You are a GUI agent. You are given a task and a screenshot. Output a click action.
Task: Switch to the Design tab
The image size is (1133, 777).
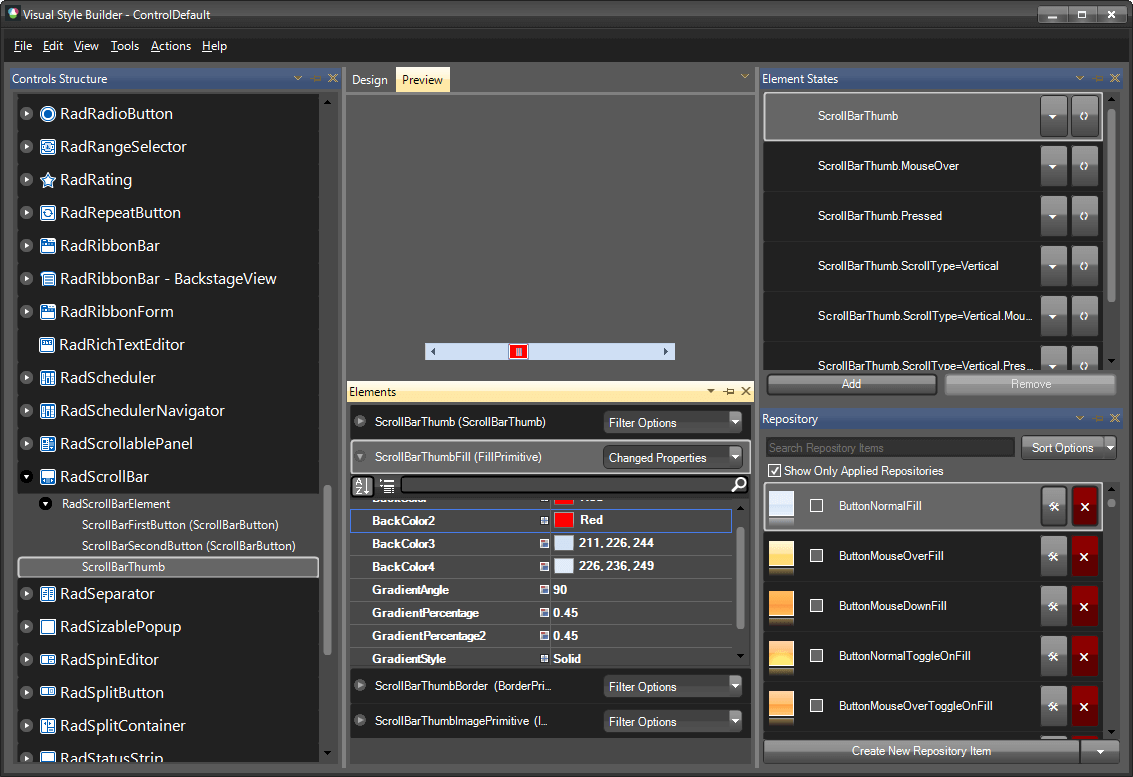click(x=369, y=79)
